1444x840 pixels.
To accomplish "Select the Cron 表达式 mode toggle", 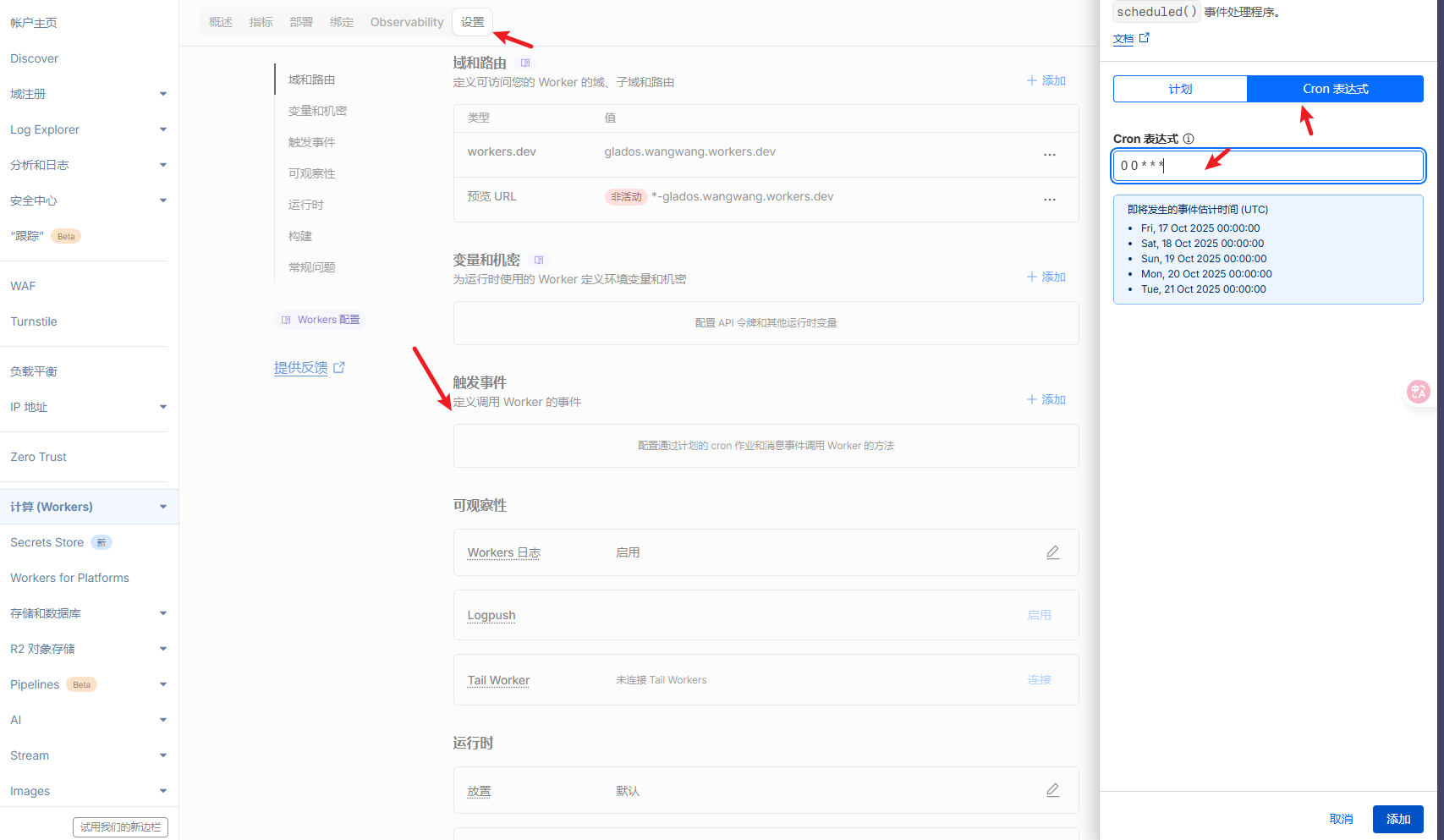I will coord(1335,89).
